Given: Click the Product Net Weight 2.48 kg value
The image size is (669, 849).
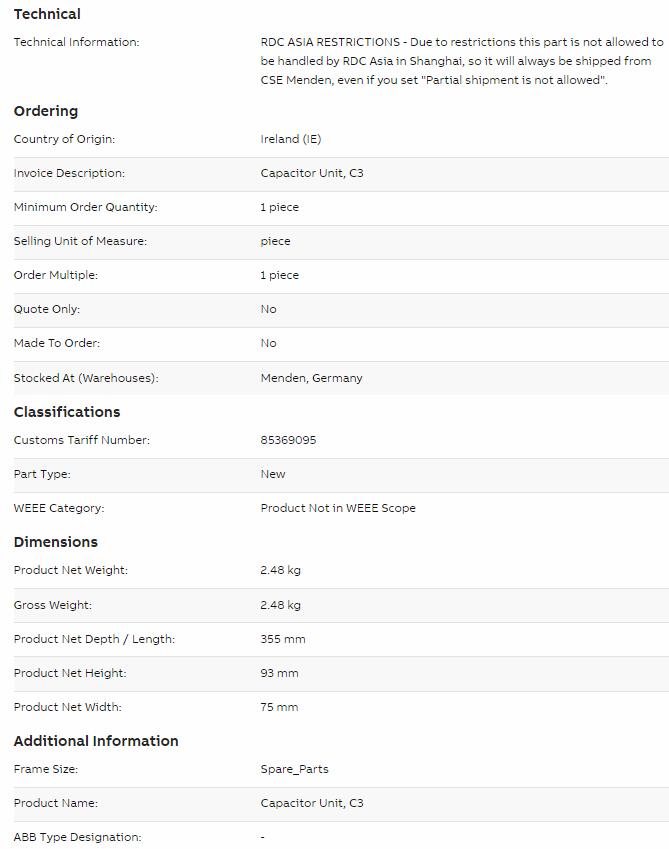Looking at the screenshot, I should point(280,570).
